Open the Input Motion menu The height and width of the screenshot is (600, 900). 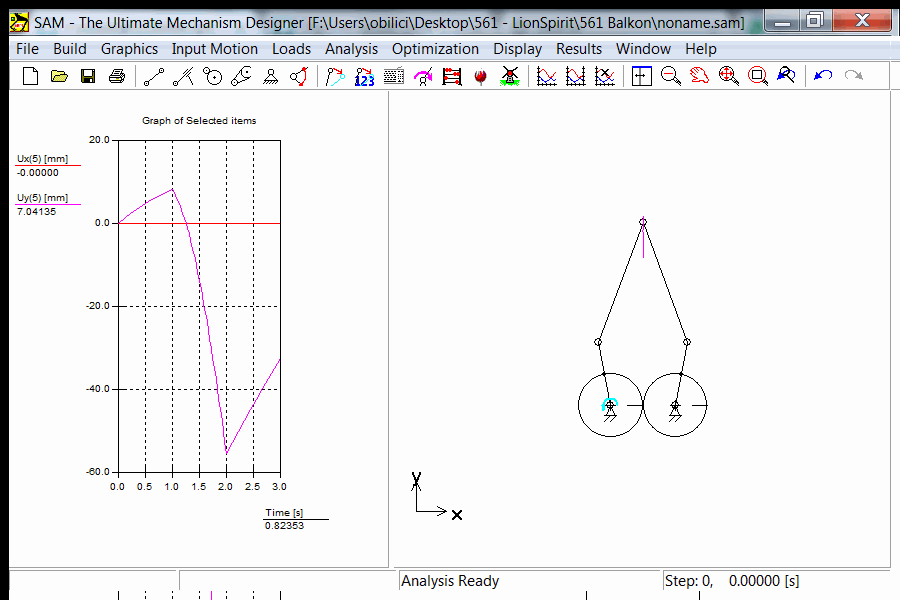(214, 48)
